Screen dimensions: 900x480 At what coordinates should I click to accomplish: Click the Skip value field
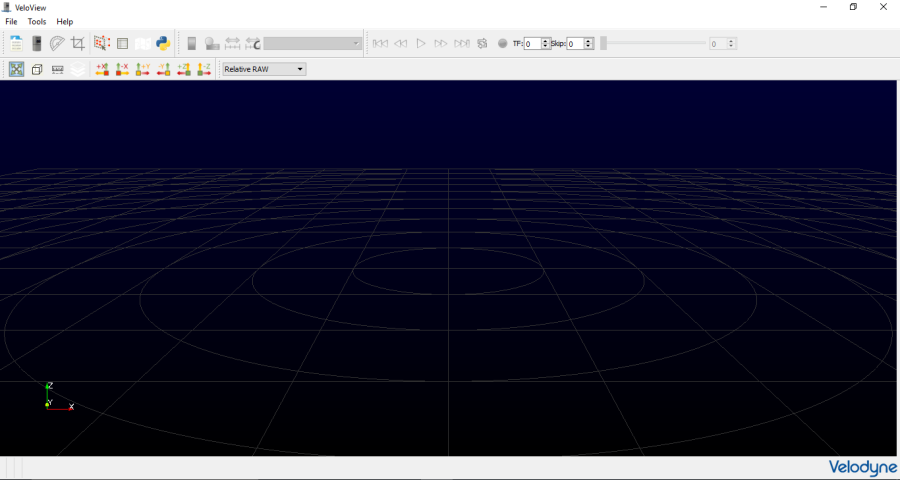click(575, 44)
